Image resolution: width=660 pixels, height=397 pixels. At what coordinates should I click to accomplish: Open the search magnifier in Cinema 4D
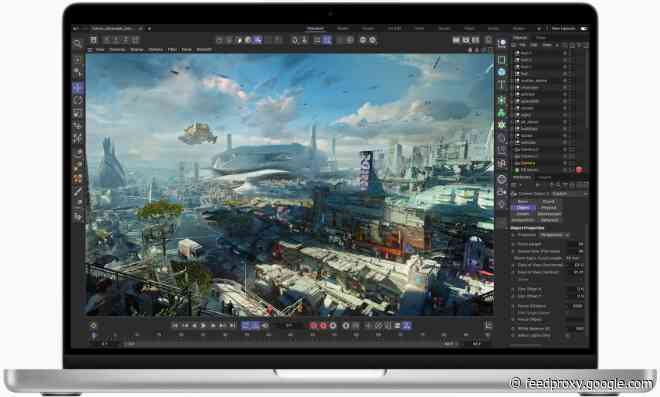pos(77,43)
